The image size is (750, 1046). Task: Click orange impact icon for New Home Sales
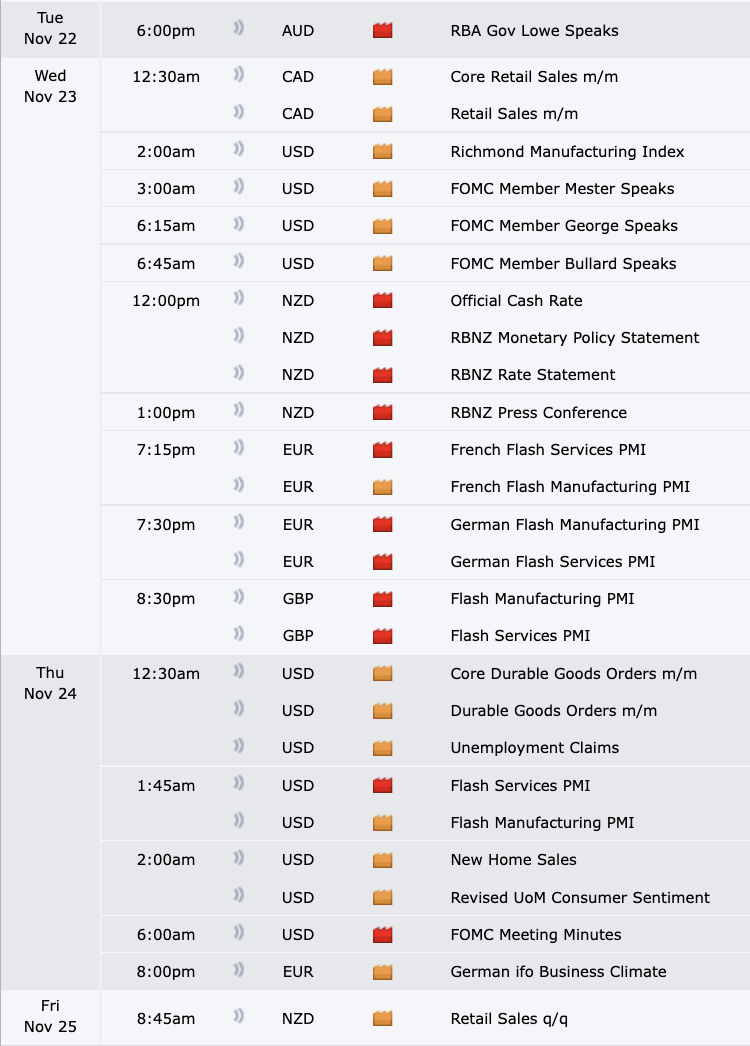pyautogui.click(x=382, y=860)
